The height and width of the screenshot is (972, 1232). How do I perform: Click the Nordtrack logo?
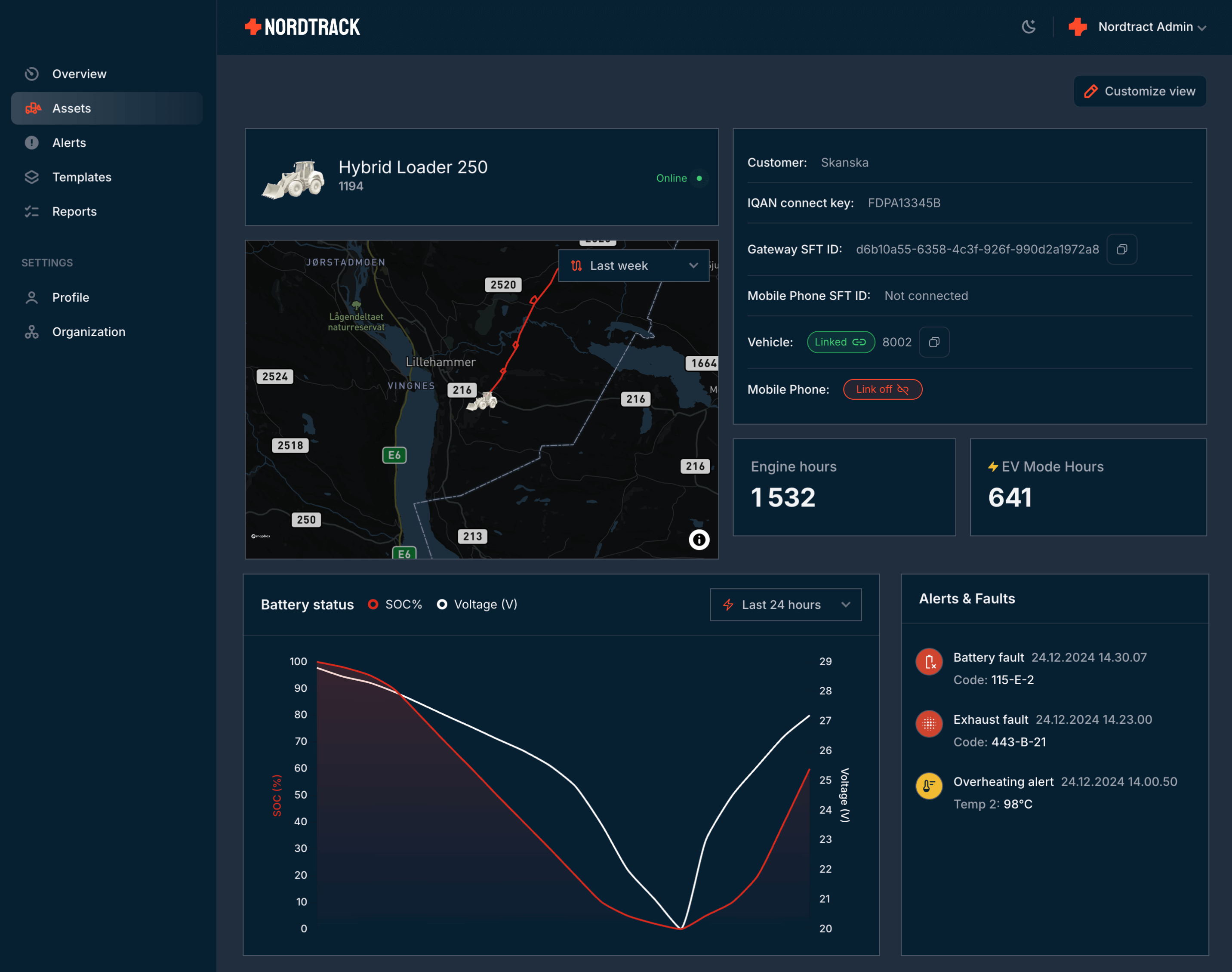coord(302,27)
